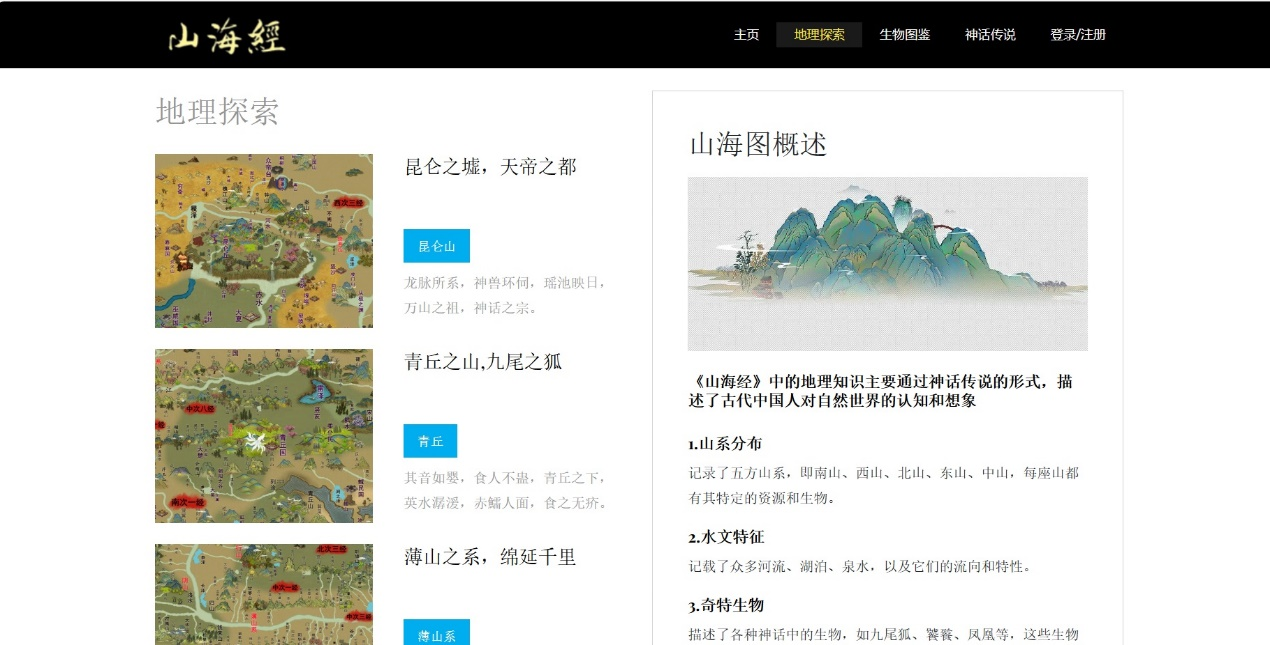Viewport: 1270px width, 645px height.
Task: Click the 山海經 calligraphy logo
Action: click(x=226, y=36)
